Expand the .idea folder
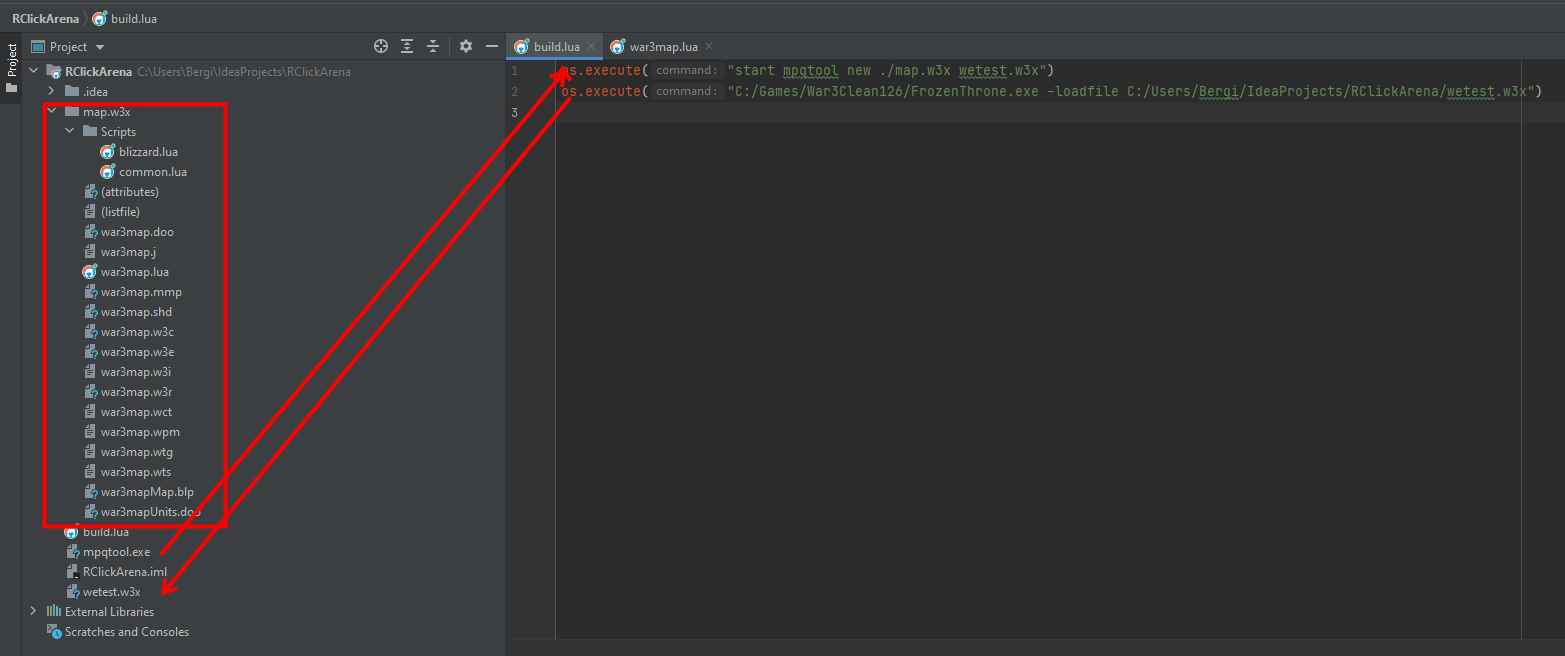 point(51,92)
